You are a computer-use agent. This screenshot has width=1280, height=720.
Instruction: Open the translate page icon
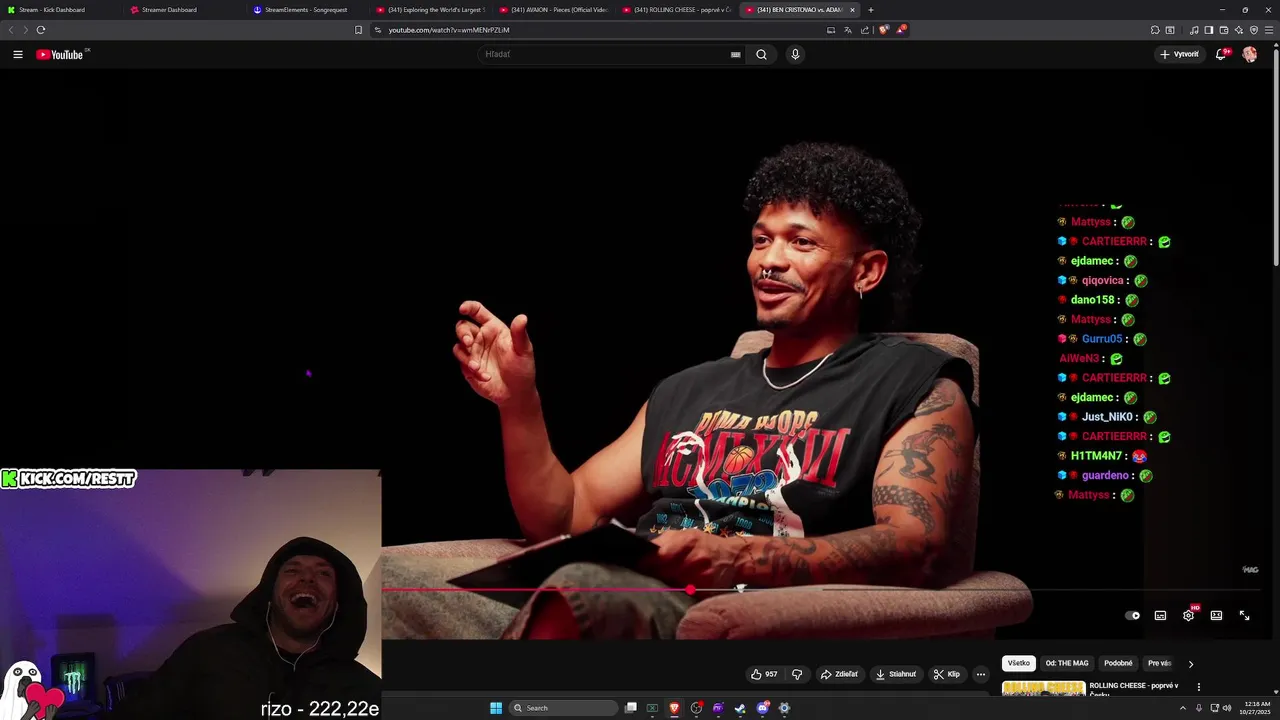(x=848, y=30)
